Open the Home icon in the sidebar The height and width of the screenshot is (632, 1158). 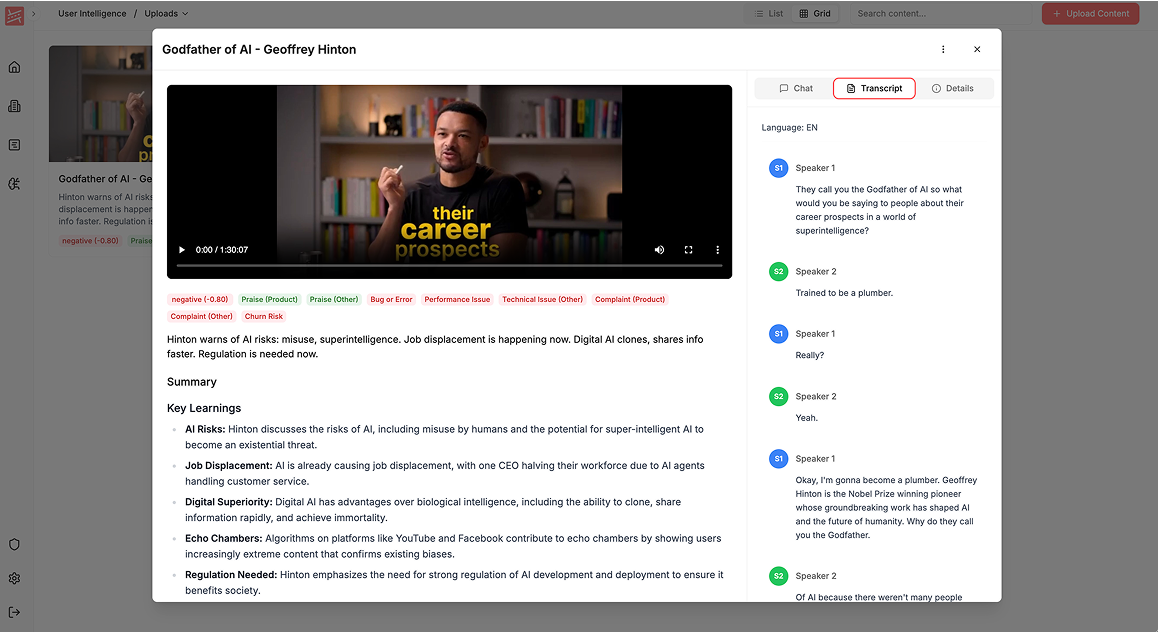tap(14, 66)
